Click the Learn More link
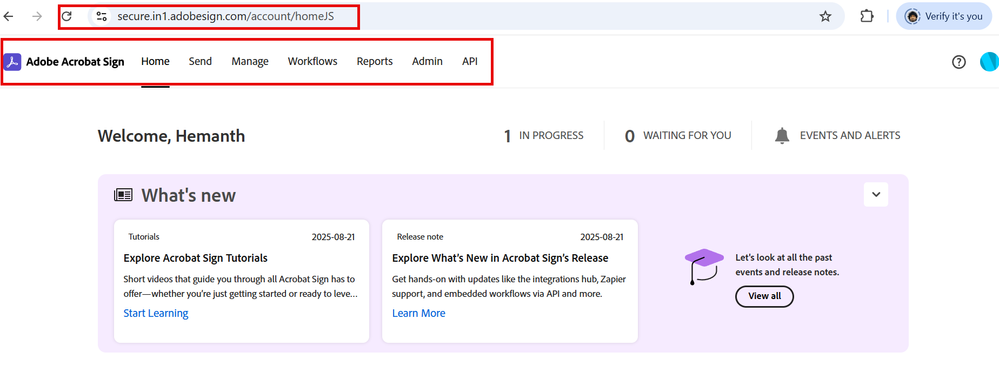Viewport: 999px width, 377px height. [x=419, y=313]
